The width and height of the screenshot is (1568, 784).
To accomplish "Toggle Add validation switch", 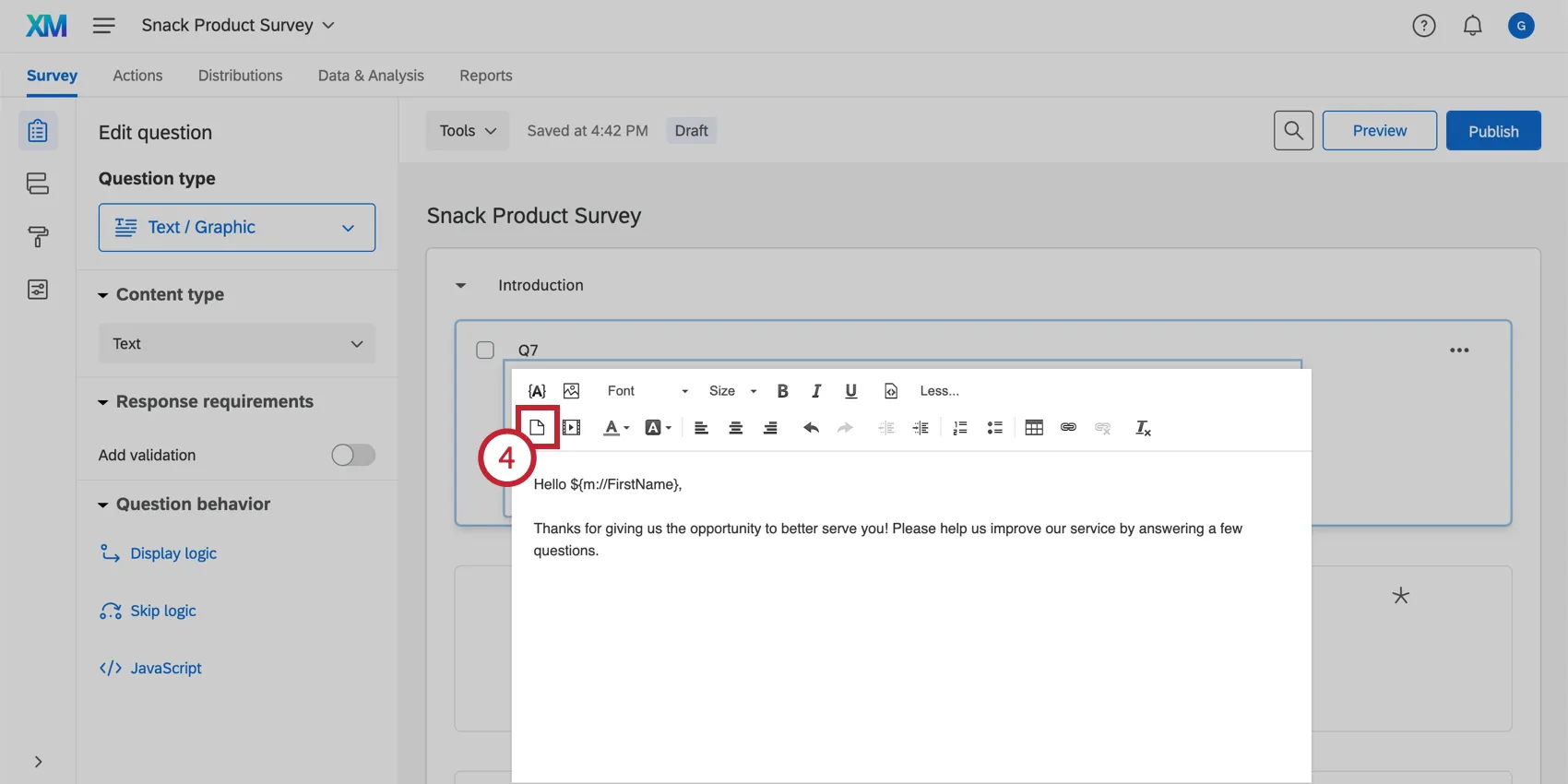I will (x=353, y=455).
